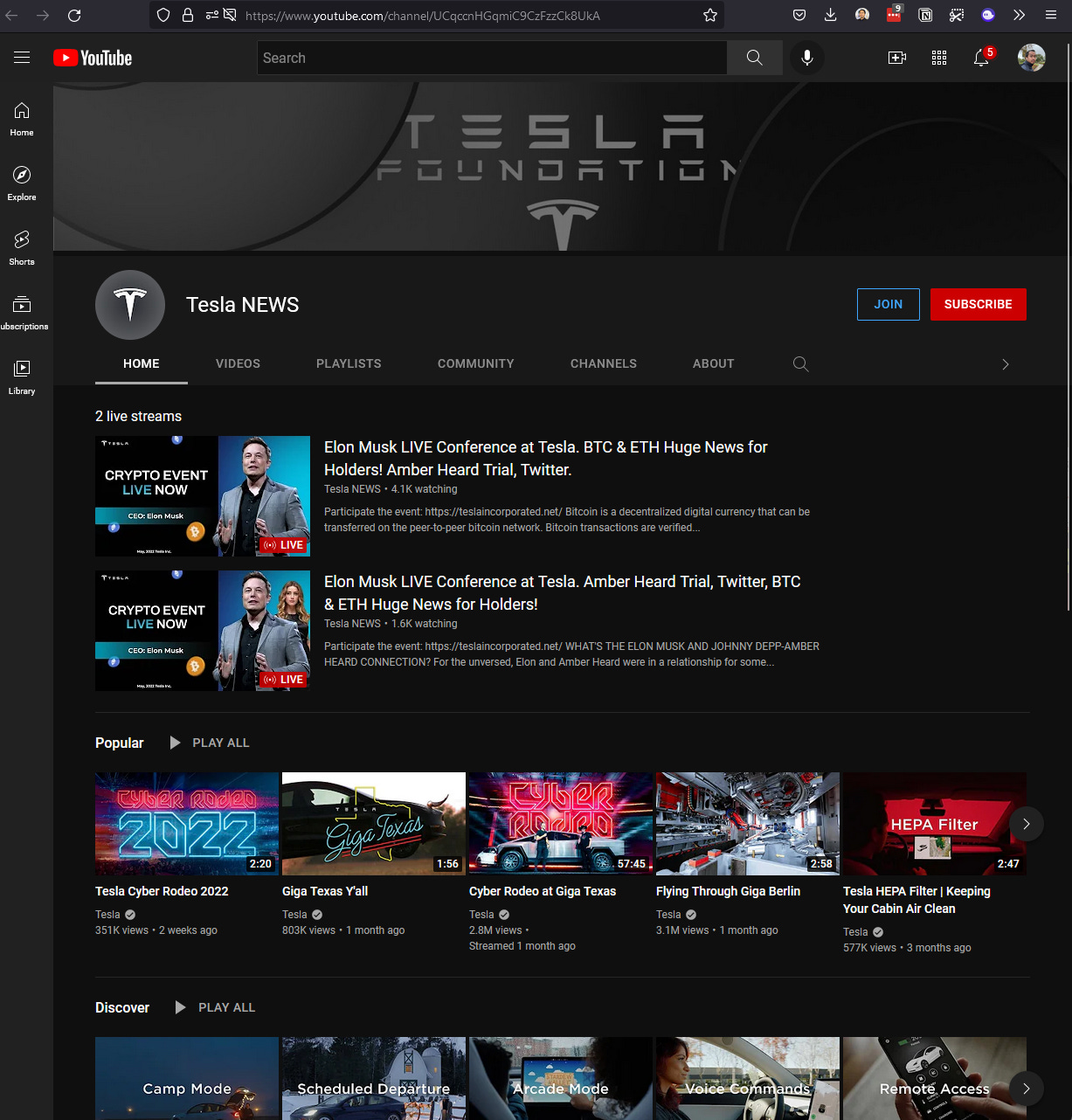This screenshot has height=1120, width=1072.
Task: Click the YouTube logo
Action: pos(93,58)
